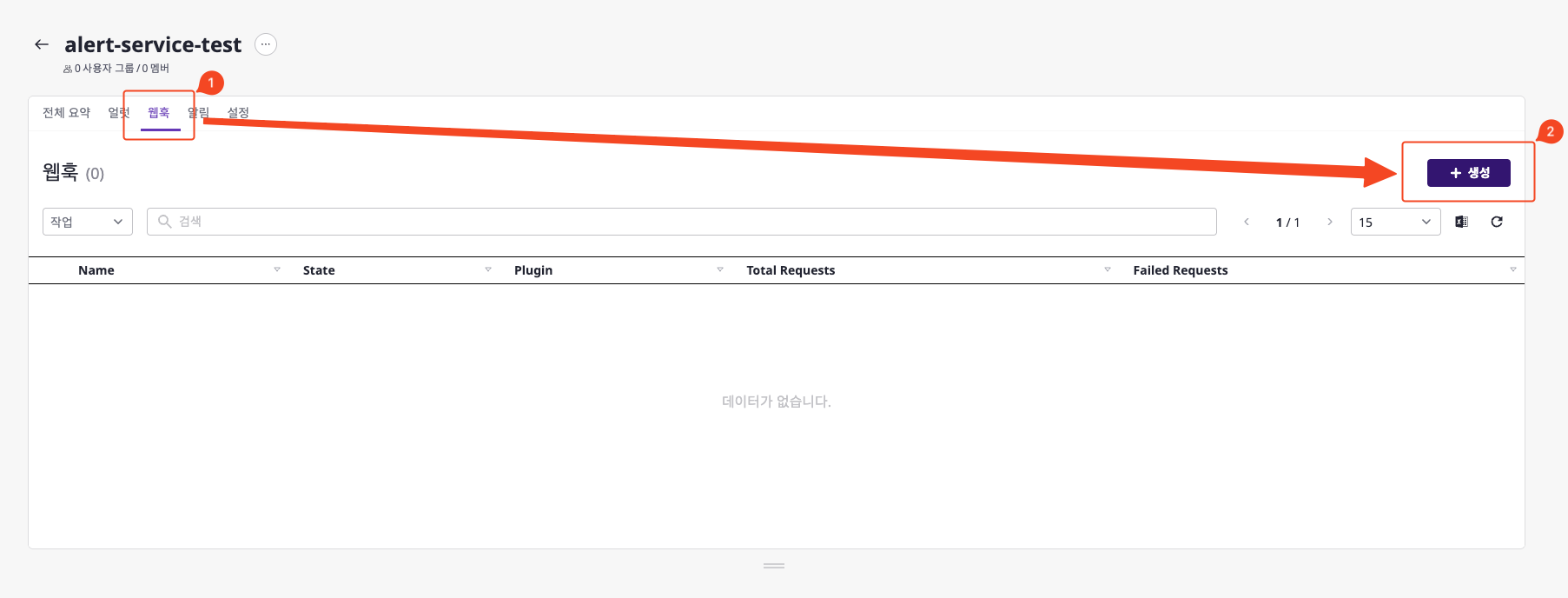The width and height of the screenshot is (1568, 598).
Task: Sort by Failed Requests column arrow
Action: tap(1513, 269)
